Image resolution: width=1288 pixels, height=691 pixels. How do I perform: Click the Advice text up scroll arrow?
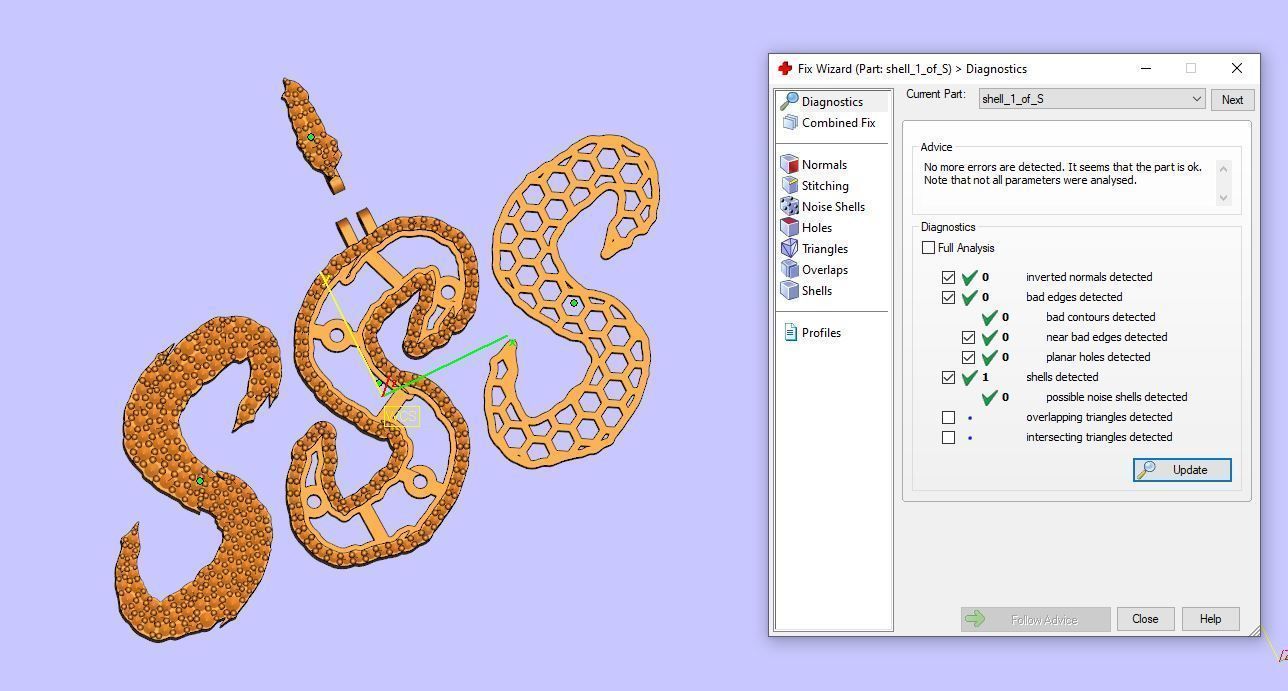tap(1223, 168)
